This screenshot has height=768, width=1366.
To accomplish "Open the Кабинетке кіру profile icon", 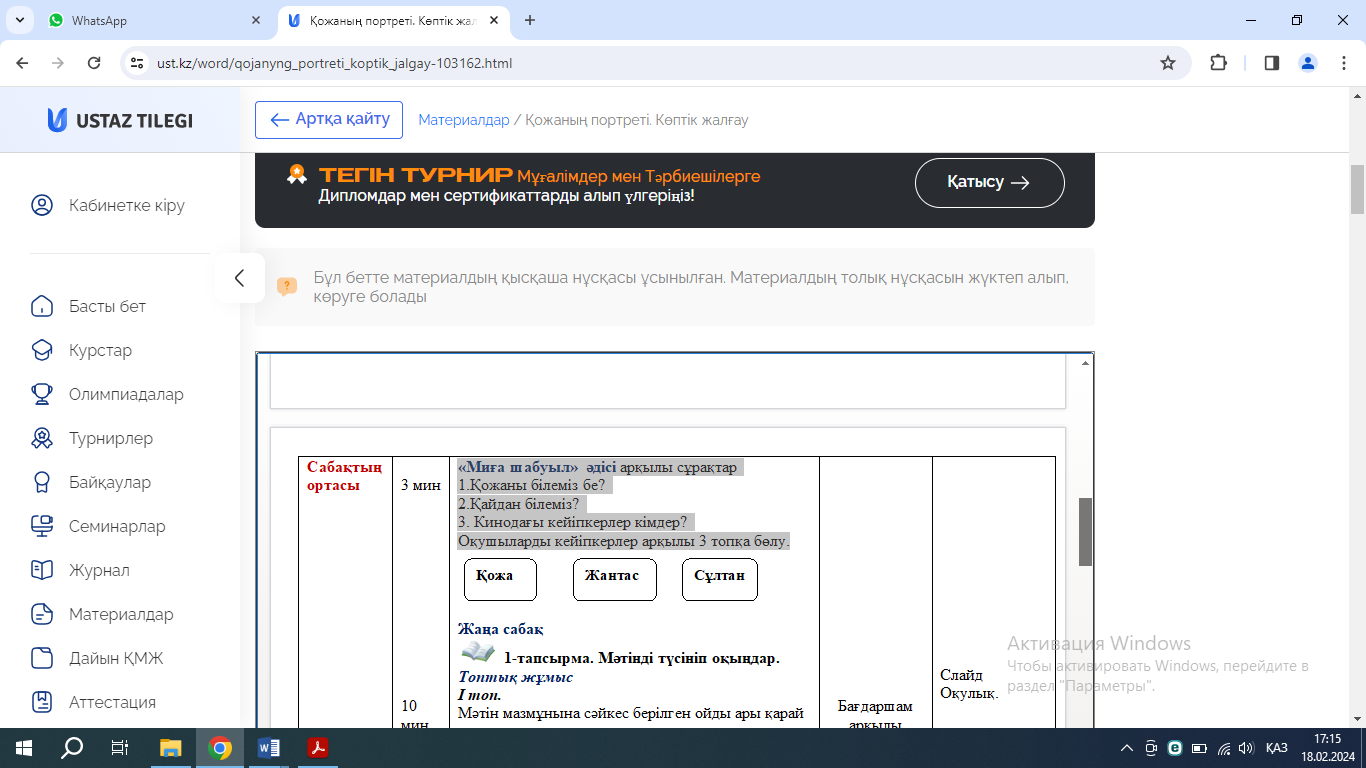I will point(42,206).
